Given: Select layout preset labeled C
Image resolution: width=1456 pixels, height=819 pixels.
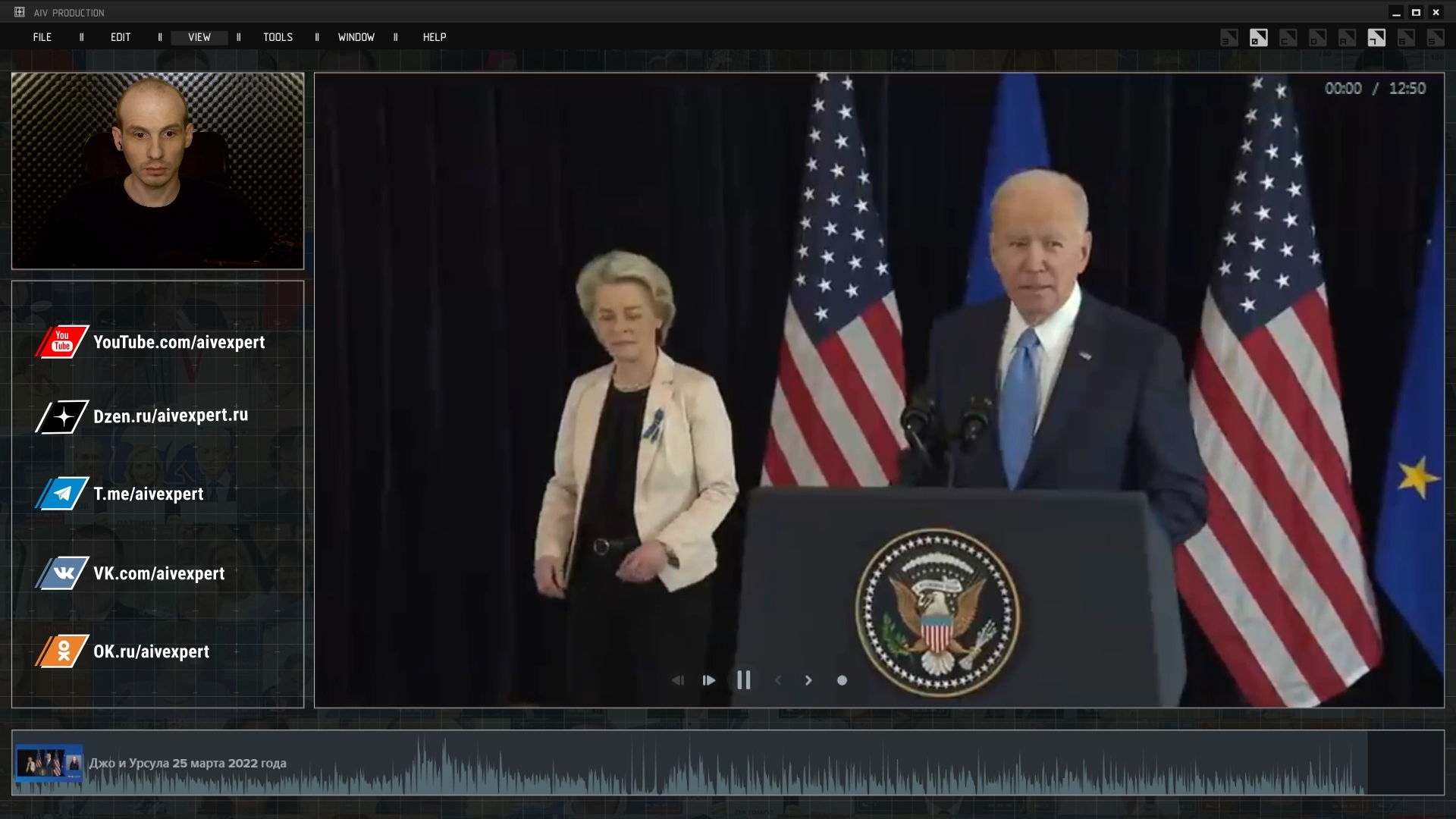Looking at the screenshot, I should (x=1288, y=38).
